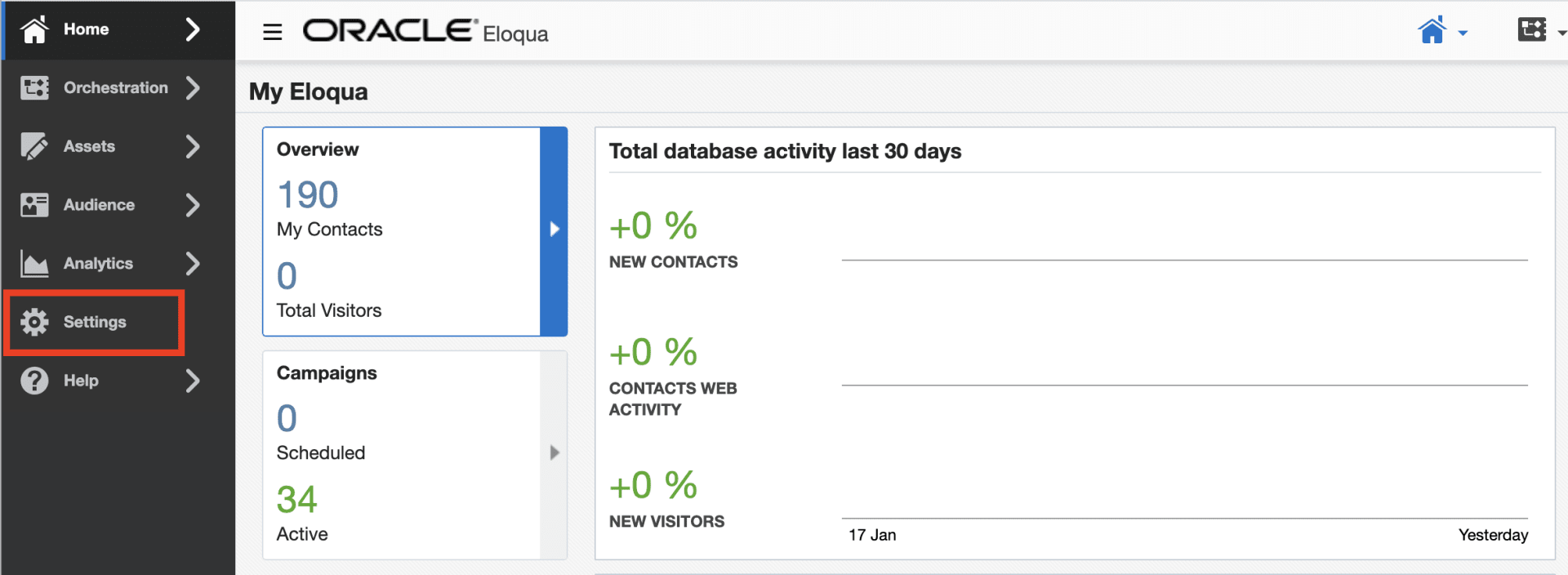The height and width of the screenshot is (575, 1568).
Task: Click the Home house icon in sidebar
Action: [34, 29]
